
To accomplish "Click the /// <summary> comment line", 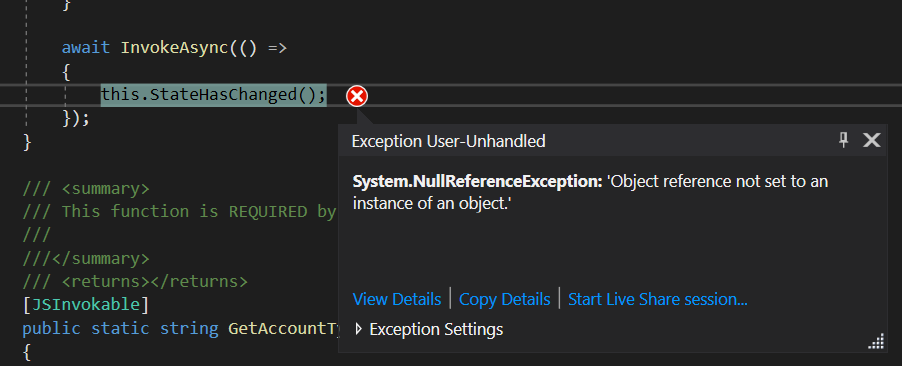I will pyautogui.click(x=86, y=189).
